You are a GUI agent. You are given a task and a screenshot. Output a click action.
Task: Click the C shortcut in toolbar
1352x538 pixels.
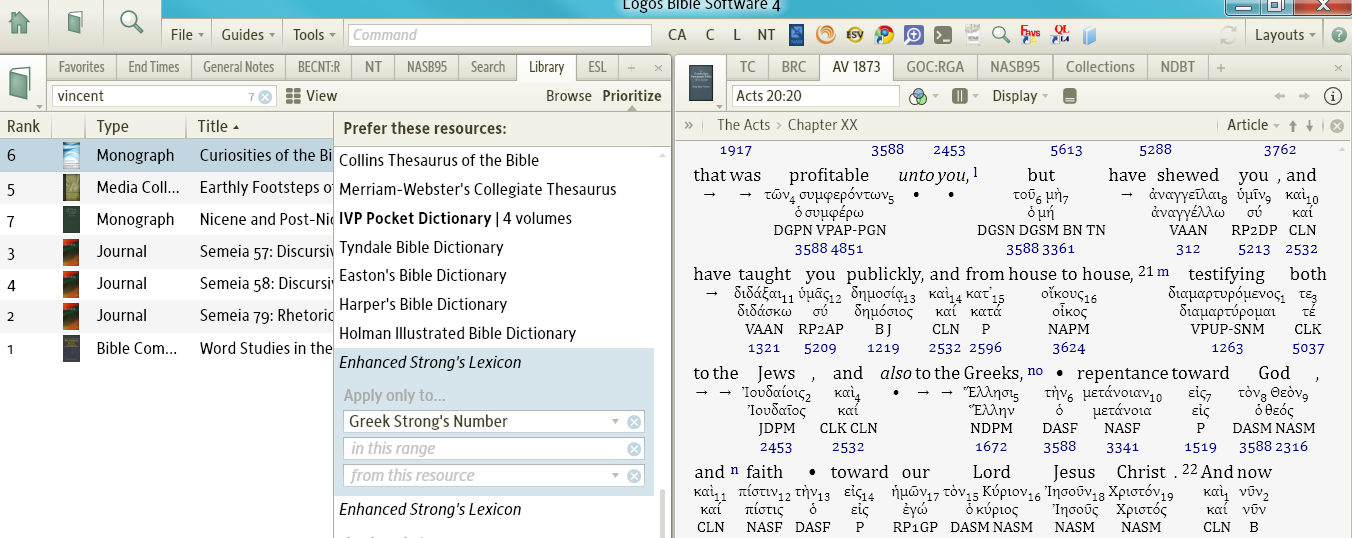click(x=710, y=35)
